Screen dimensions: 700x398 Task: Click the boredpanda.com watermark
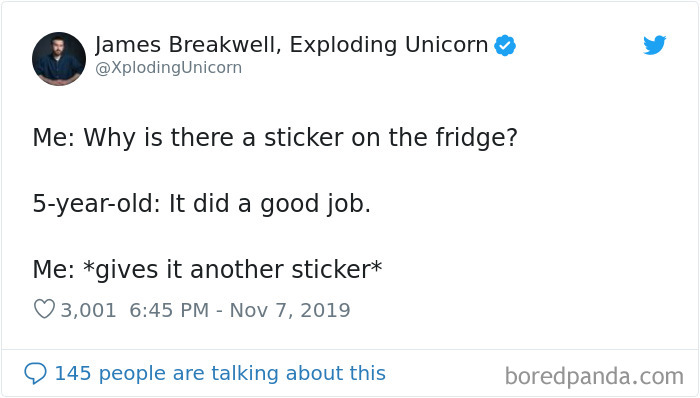tap(594, 376)
